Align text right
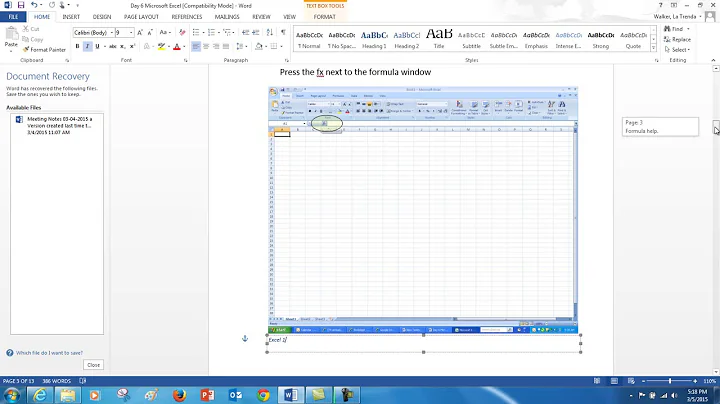 [216, 46]
